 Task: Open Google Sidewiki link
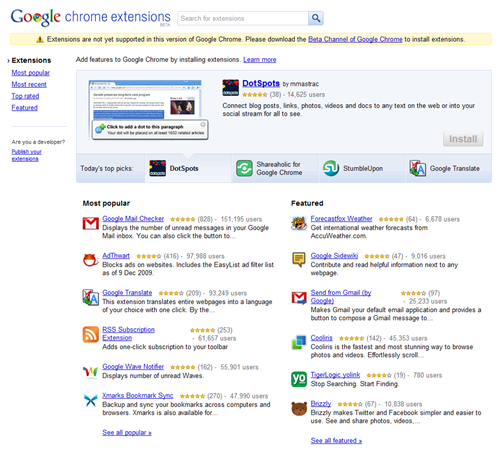(334, 256)
